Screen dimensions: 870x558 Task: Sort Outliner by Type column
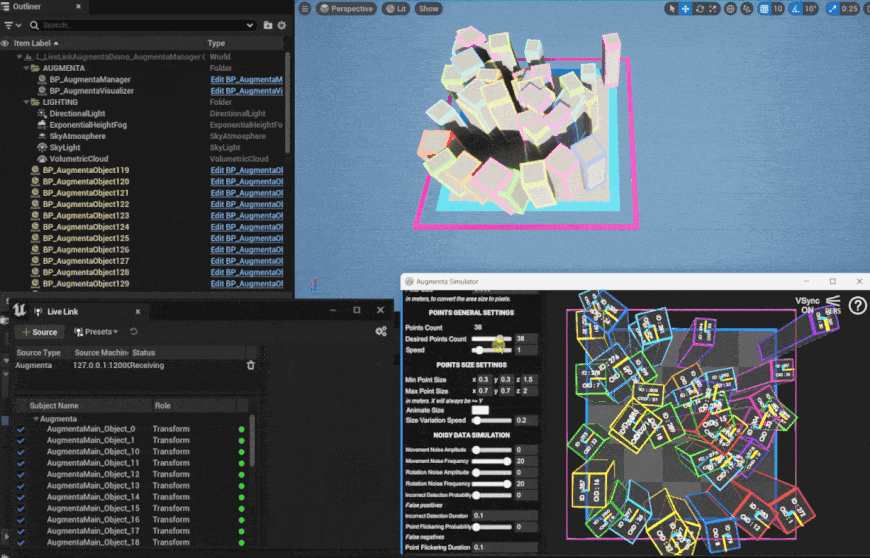click(216, 43)
